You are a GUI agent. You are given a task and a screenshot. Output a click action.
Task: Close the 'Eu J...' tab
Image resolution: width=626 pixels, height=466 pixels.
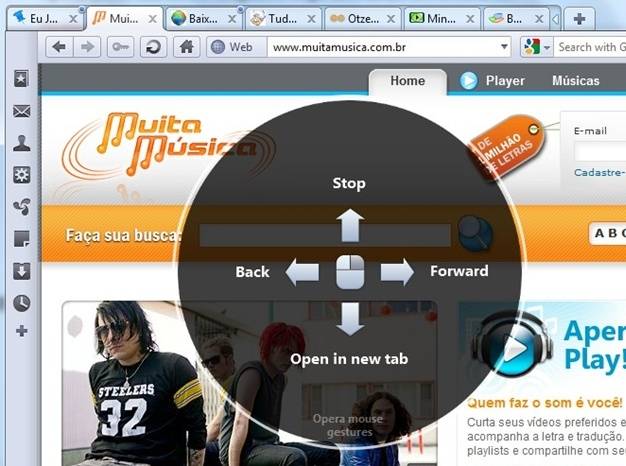click(73, 19)
